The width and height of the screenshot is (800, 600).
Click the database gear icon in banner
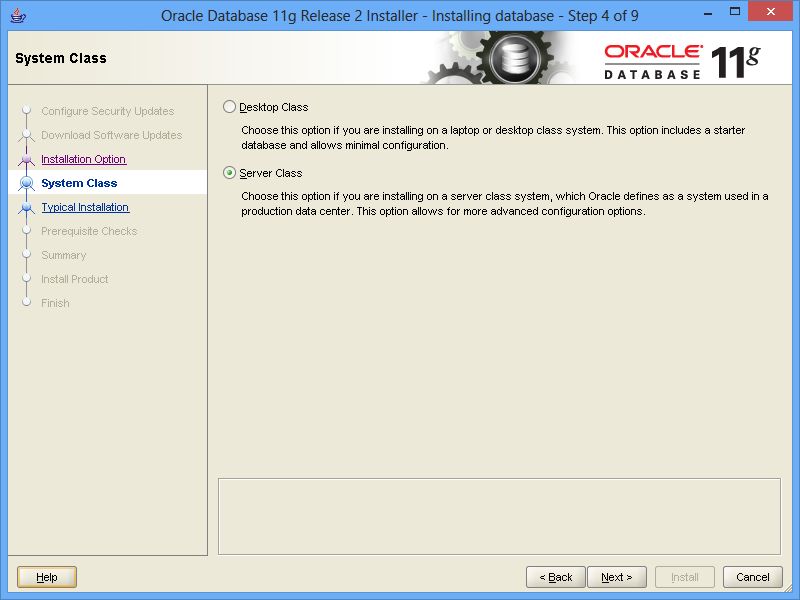(515, 58)
